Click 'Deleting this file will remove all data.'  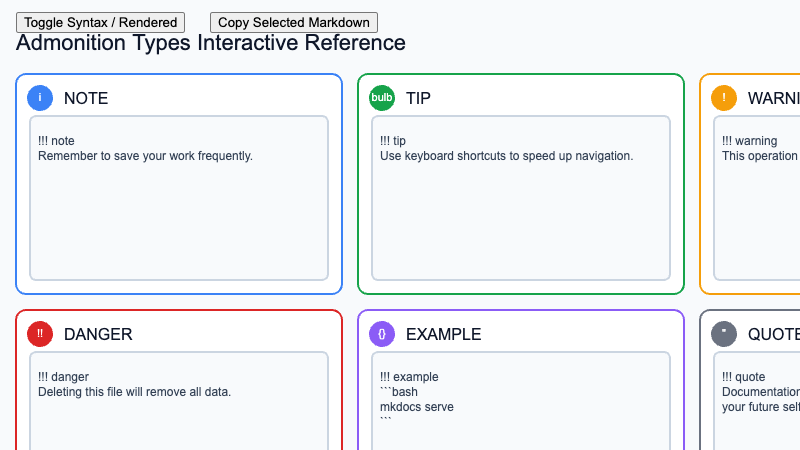coord(135,392)
